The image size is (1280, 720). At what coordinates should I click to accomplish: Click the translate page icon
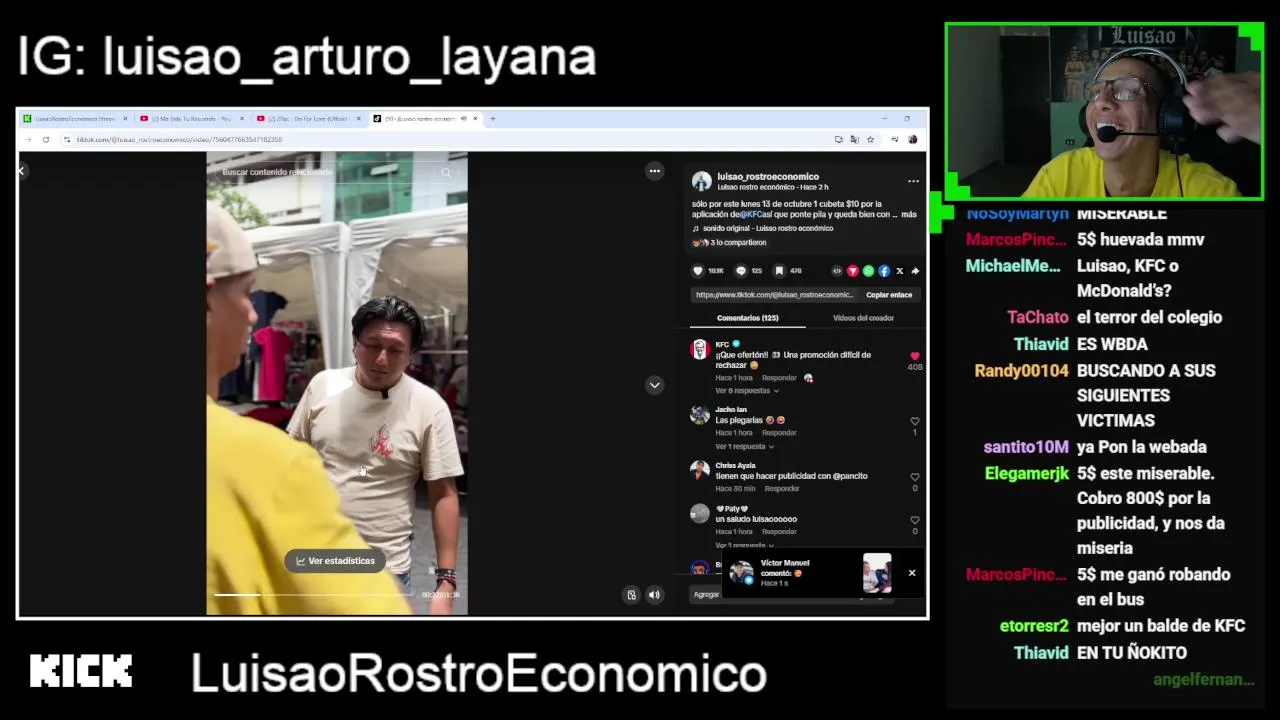[854, 140]
